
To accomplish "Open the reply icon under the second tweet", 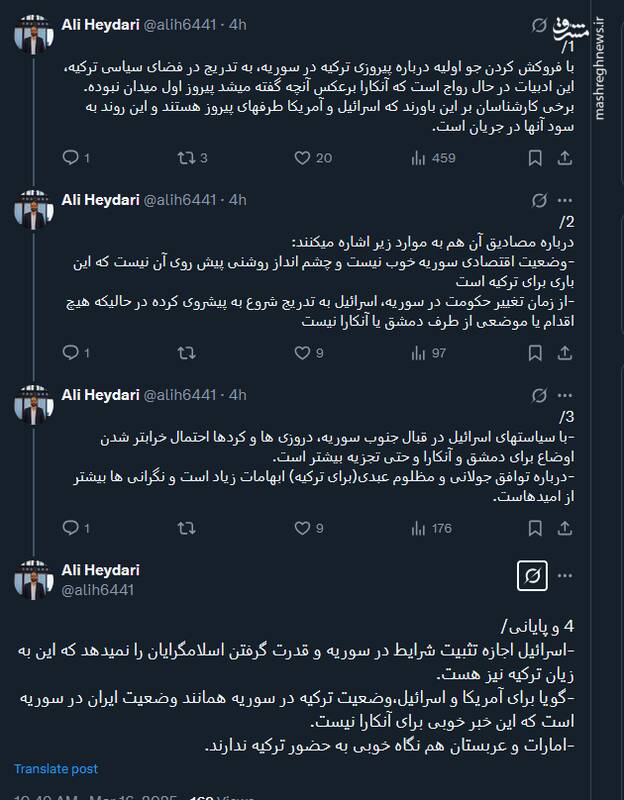I will [70, 352].
